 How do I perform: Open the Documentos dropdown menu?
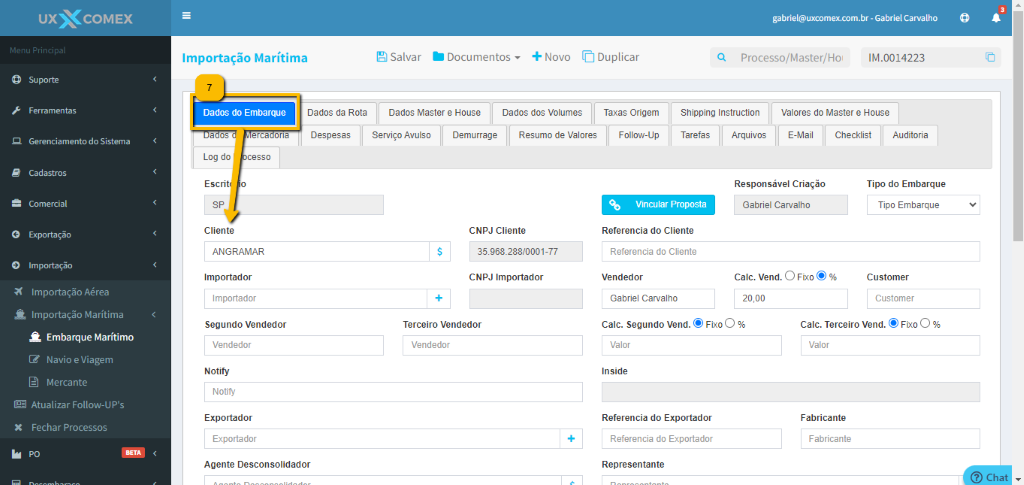coord(476,57)
